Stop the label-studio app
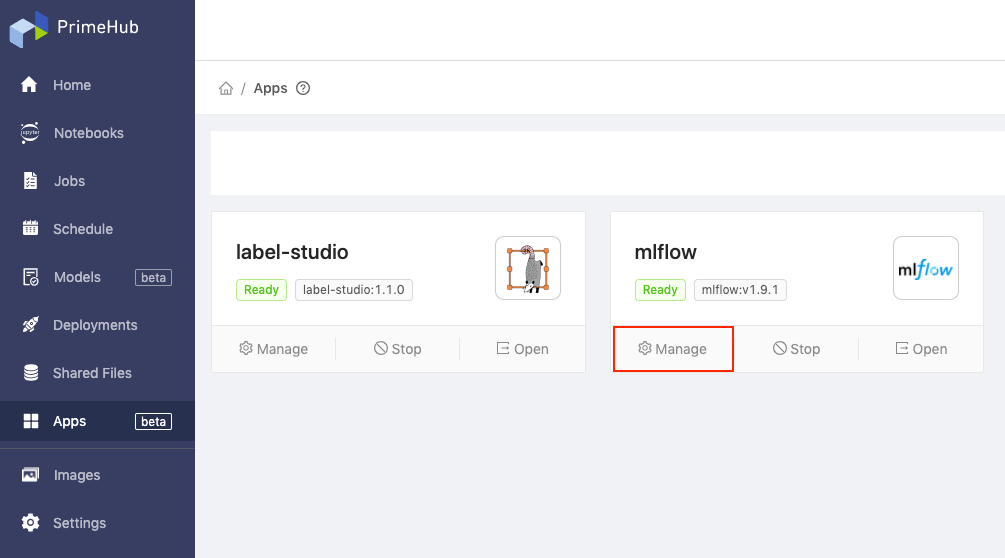The image size is (1005, 558). [397, 349]
